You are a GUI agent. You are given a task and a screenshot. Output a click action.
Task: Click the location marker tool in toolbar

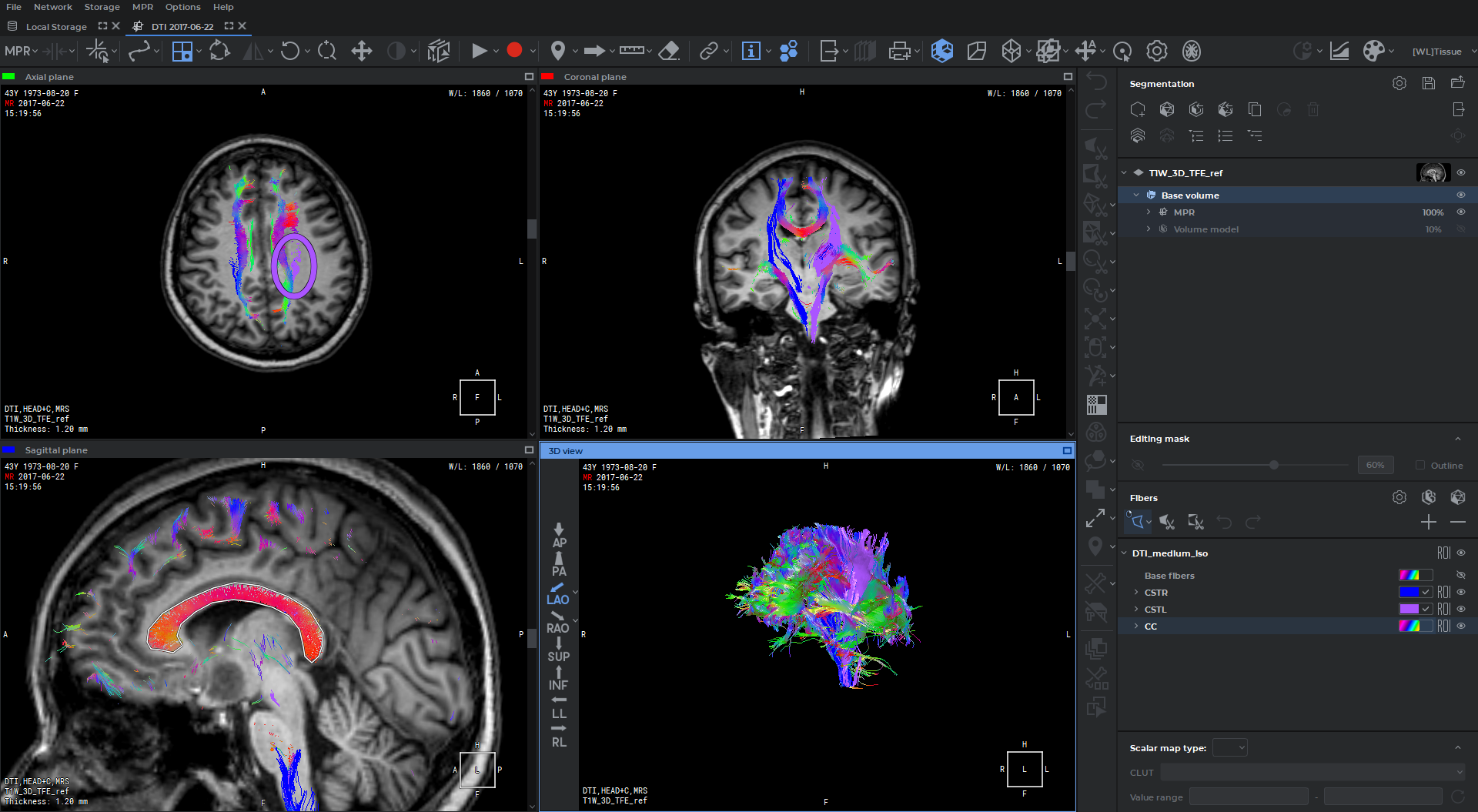[558, 51]
